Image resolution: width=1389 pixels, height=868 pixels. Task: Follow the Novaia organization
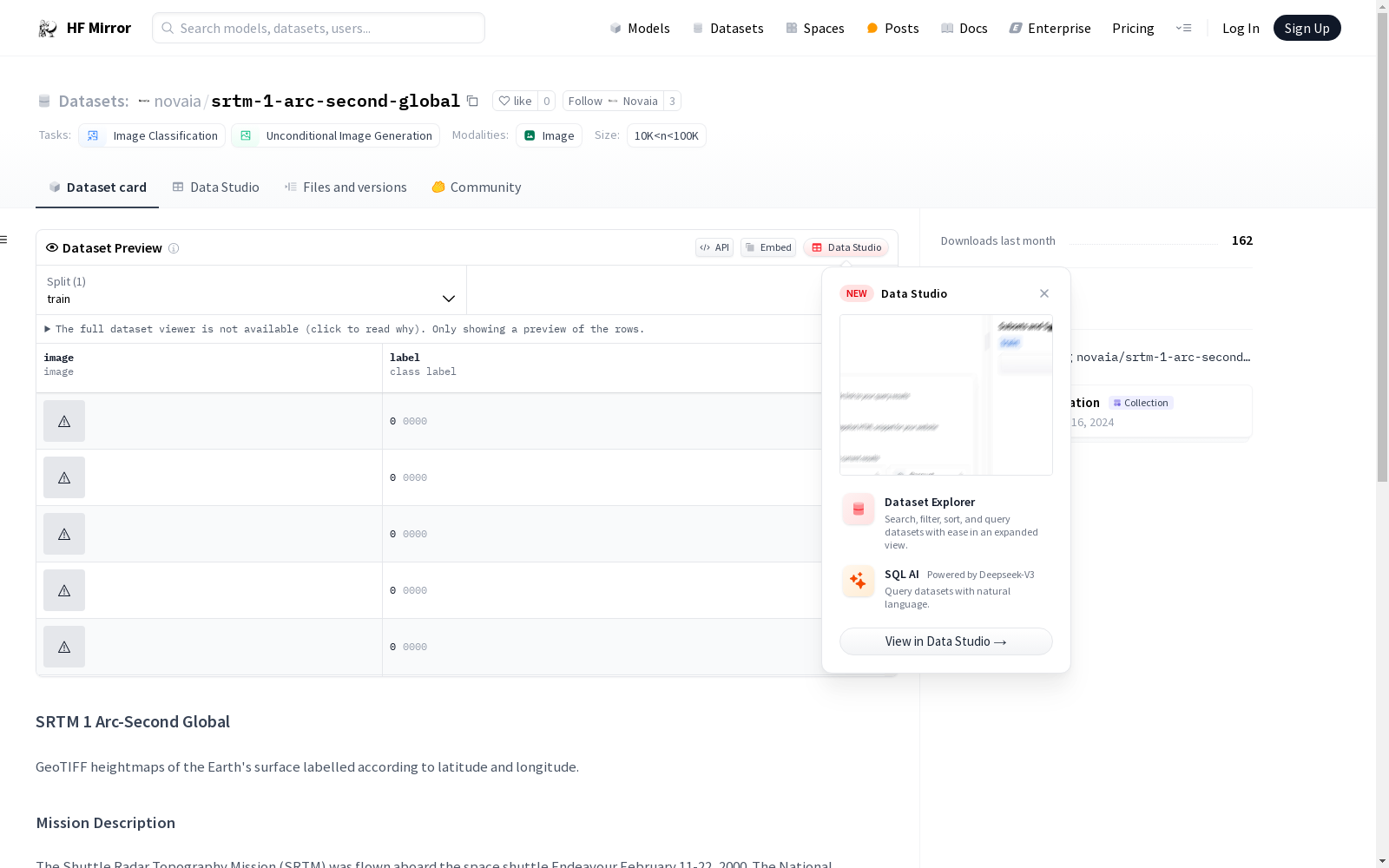613,101
